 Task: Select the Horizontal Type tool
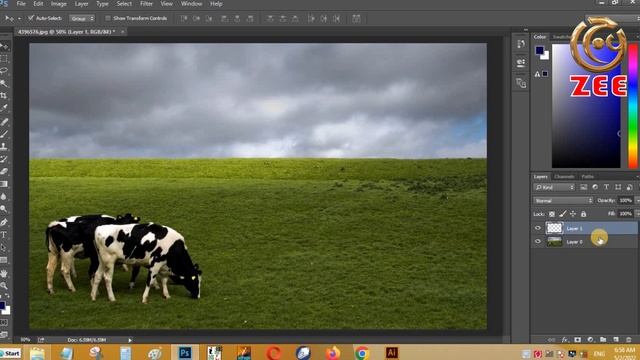(x=4, y=235)
